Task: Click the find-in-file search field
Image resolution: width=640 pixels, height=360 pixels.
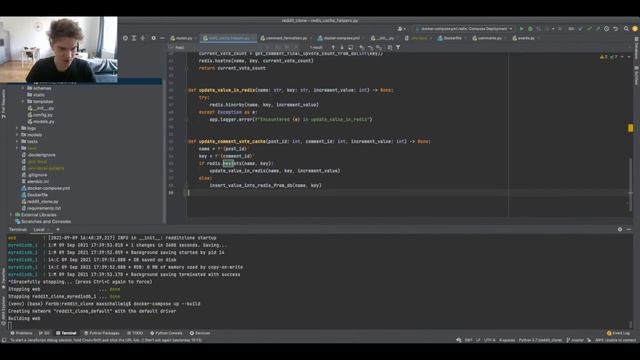Action: tap(216, 47)
